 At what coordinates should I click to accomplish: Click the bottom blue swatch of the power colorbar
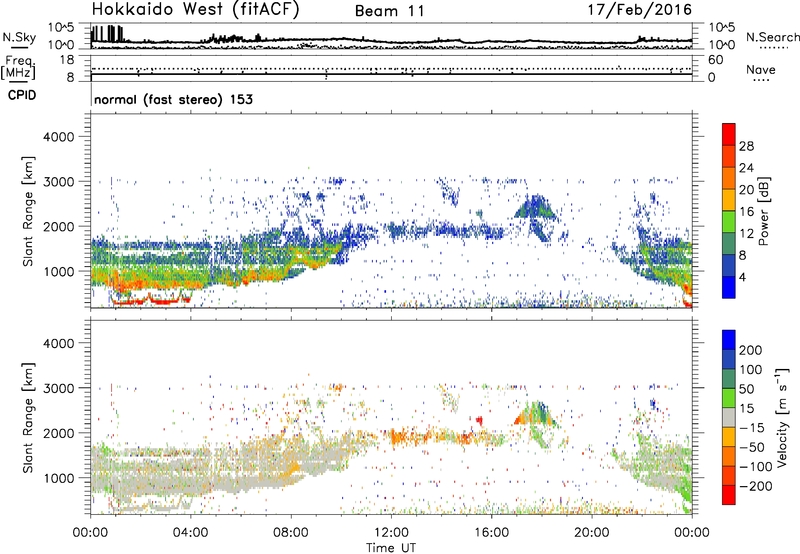tap(729, 287)
